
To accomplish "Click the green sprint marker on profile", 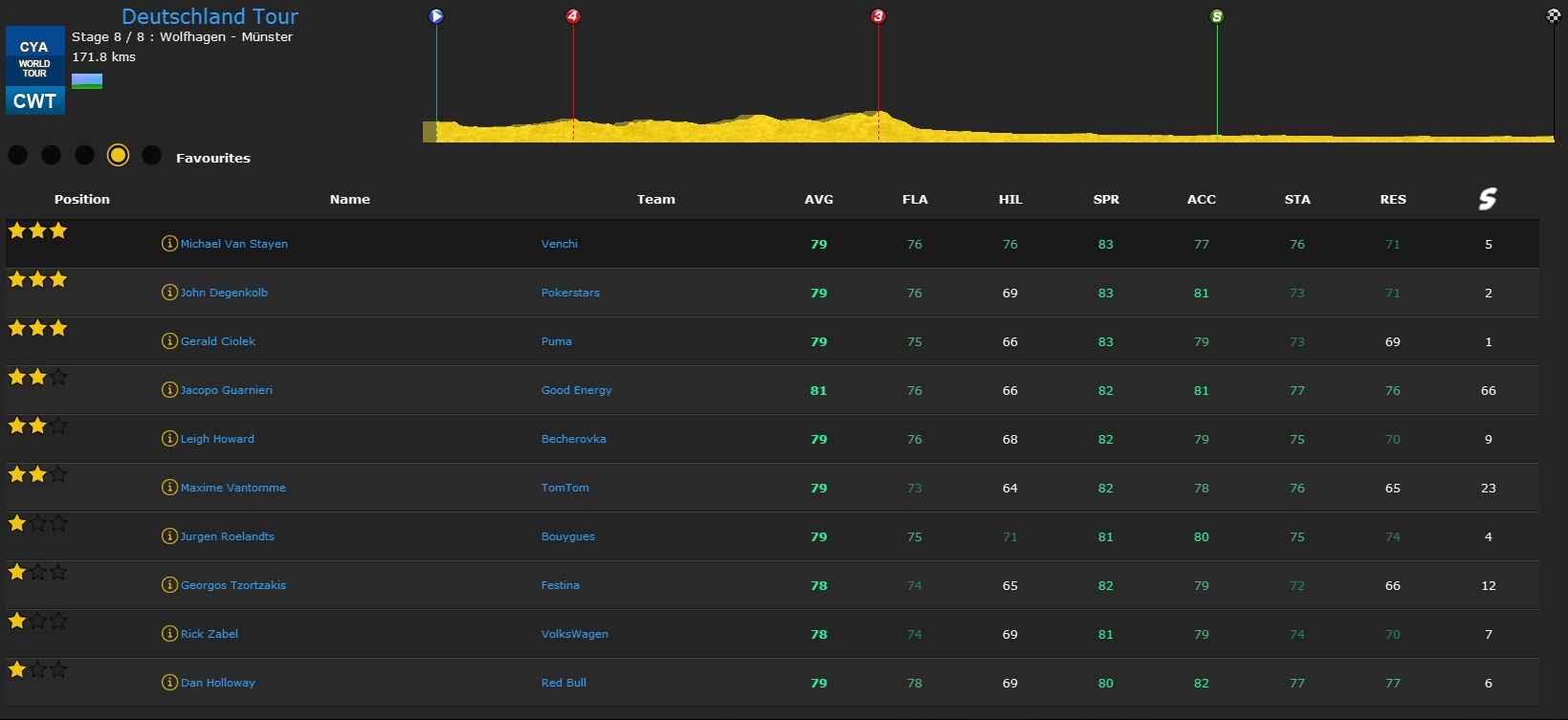I will (1217, 16).
